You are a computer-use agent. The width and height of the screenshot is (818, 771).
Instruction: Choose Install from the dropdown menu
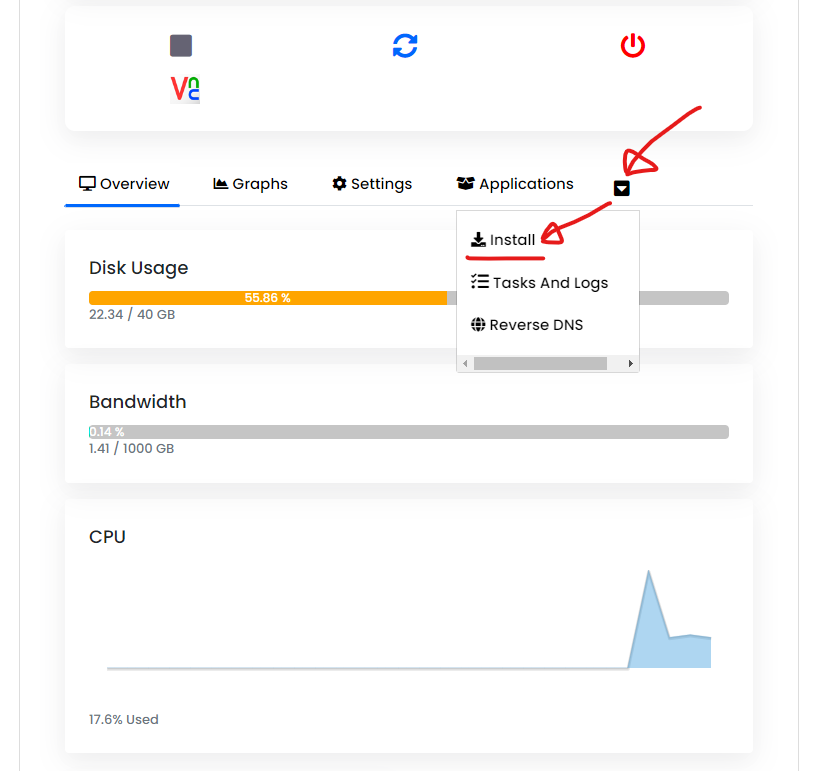tap(503, 239)
